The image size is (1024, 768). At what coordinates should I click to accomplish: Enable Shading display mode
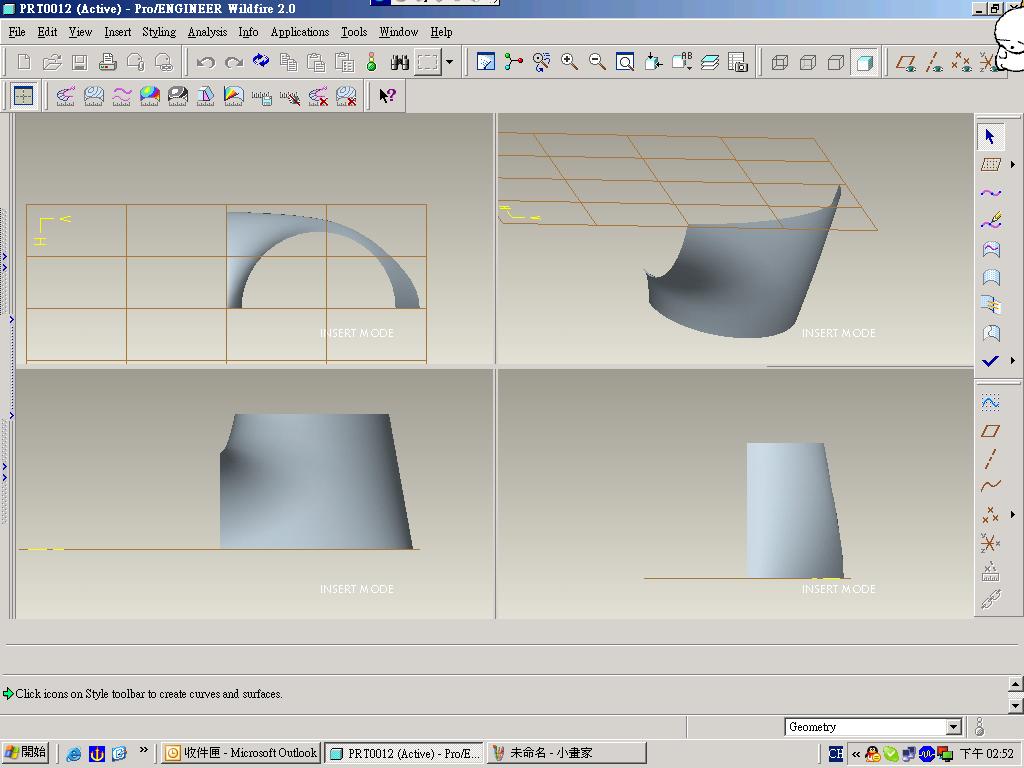pyautogui.click(x=864, y=62)
